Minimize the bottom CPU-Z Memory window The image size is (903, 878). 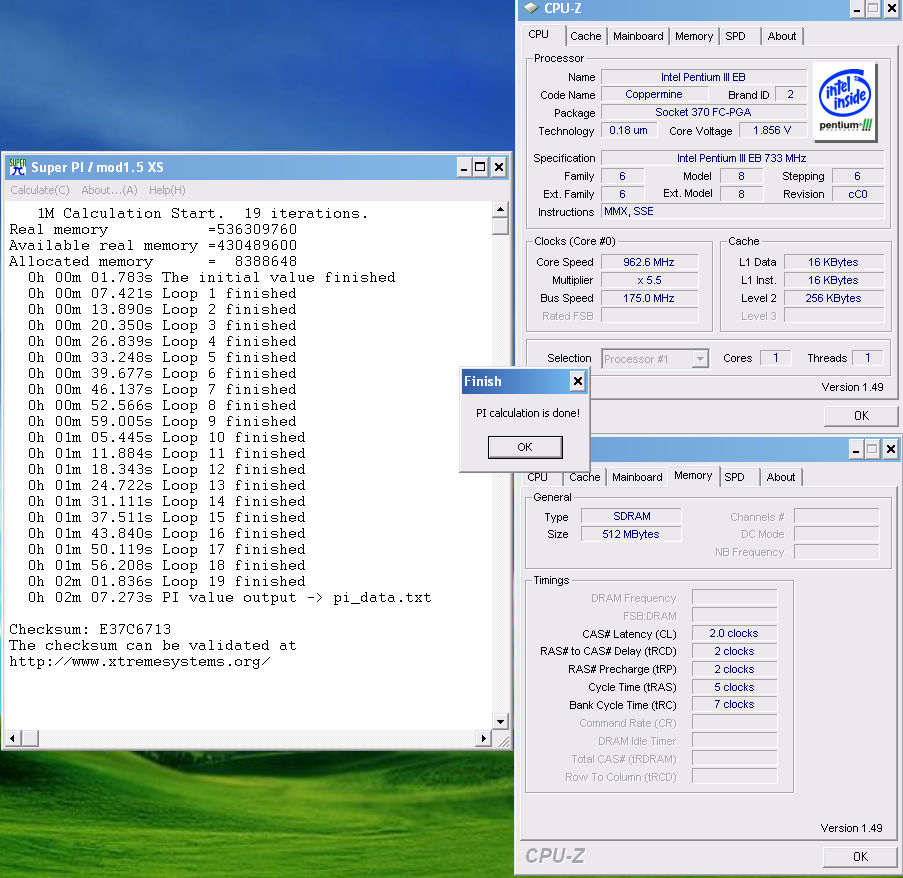point(856,450)
